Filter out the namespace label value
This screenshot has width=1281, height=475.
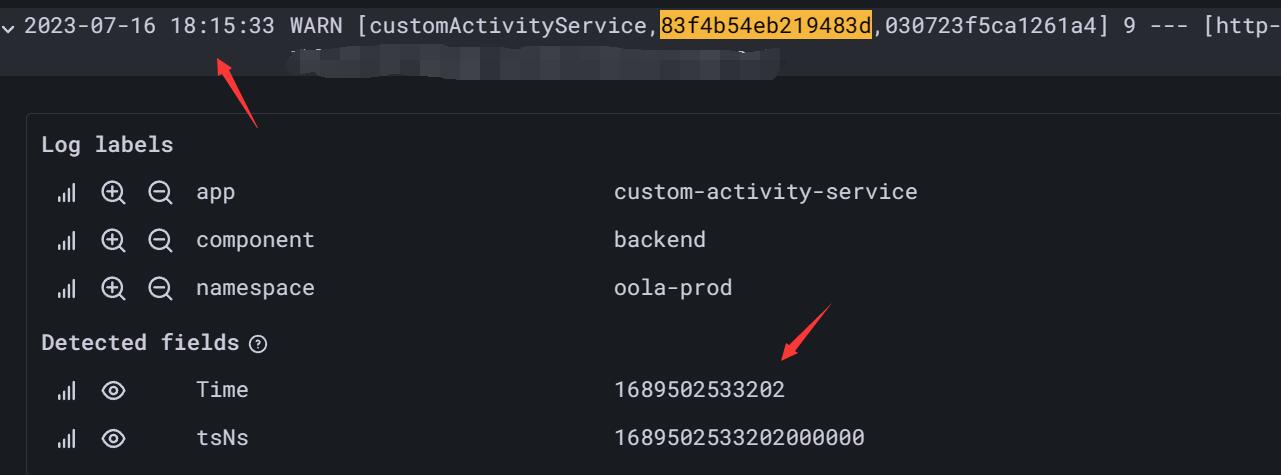[x=160, y=289]
